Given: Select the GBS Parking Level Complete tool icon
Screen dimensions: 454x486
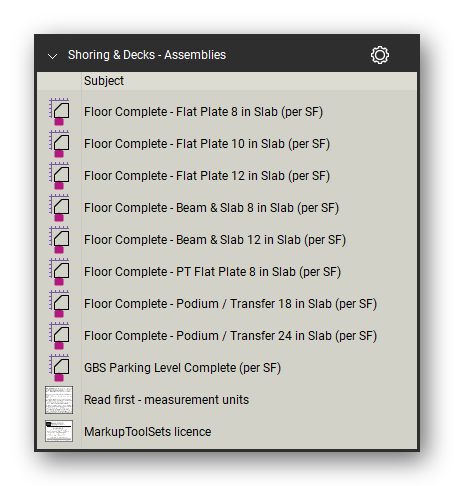Looking at the screenshot, I should 59,368.
